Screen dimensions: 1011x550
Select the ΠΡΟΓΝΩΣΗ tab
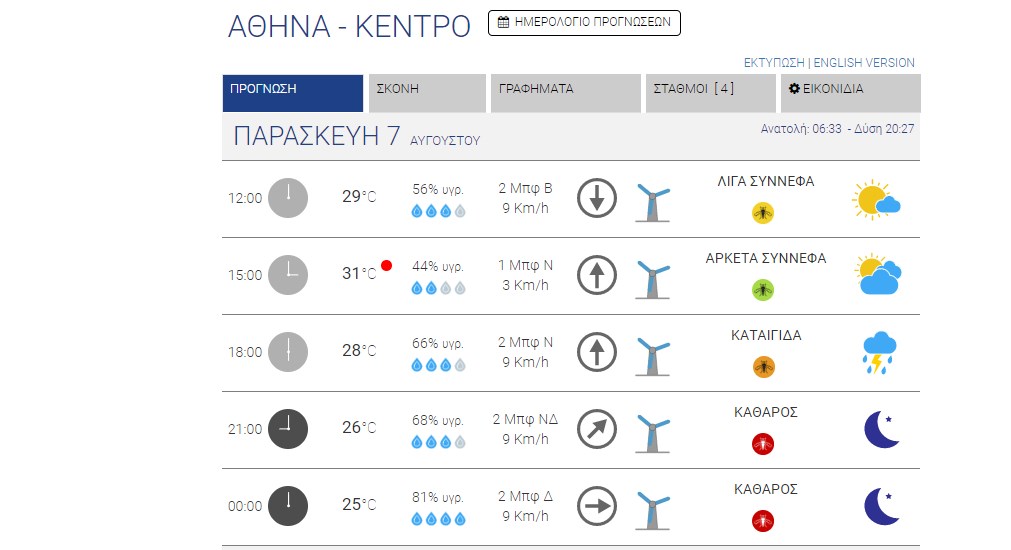[x=293, y=93]
